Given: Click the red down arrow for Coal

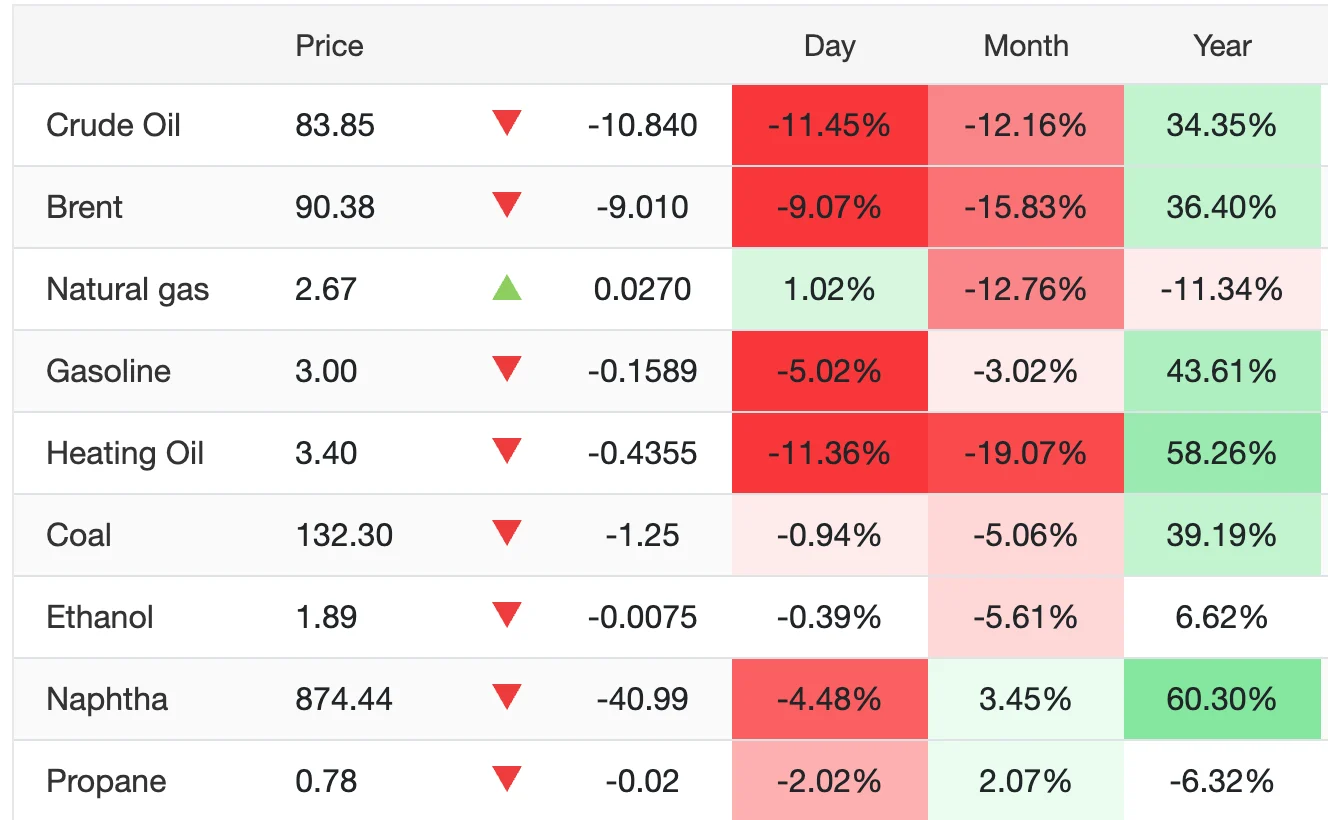Looking at the screenshot, I should tap(507, 534).
